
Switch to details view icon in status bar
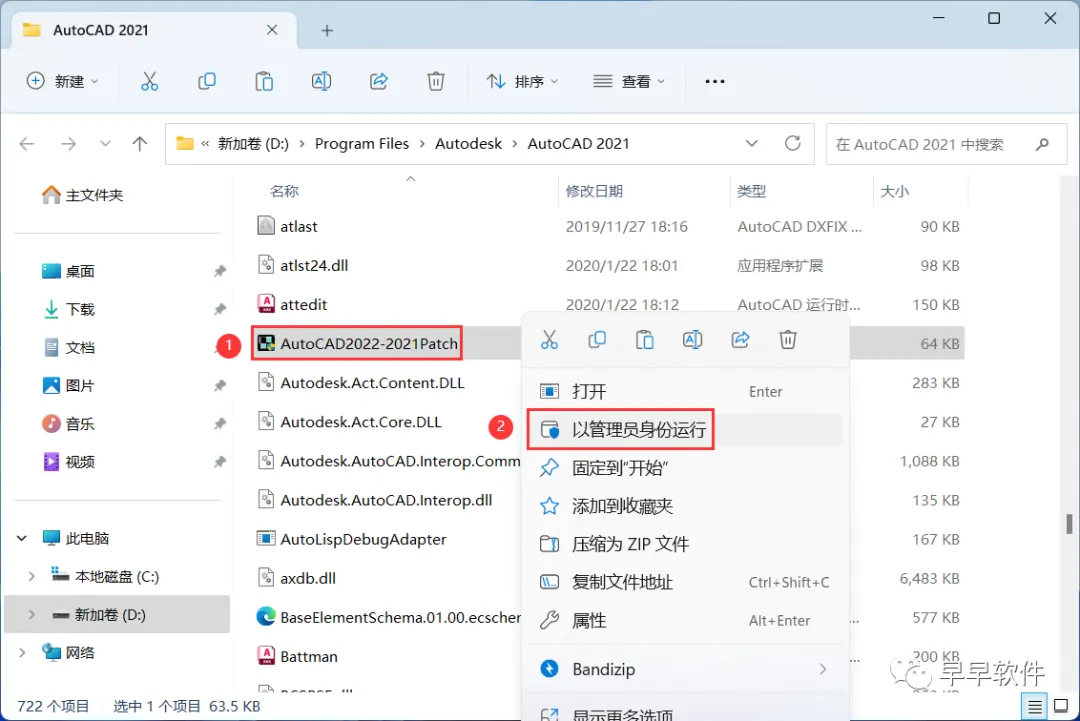coord(1035,707)
